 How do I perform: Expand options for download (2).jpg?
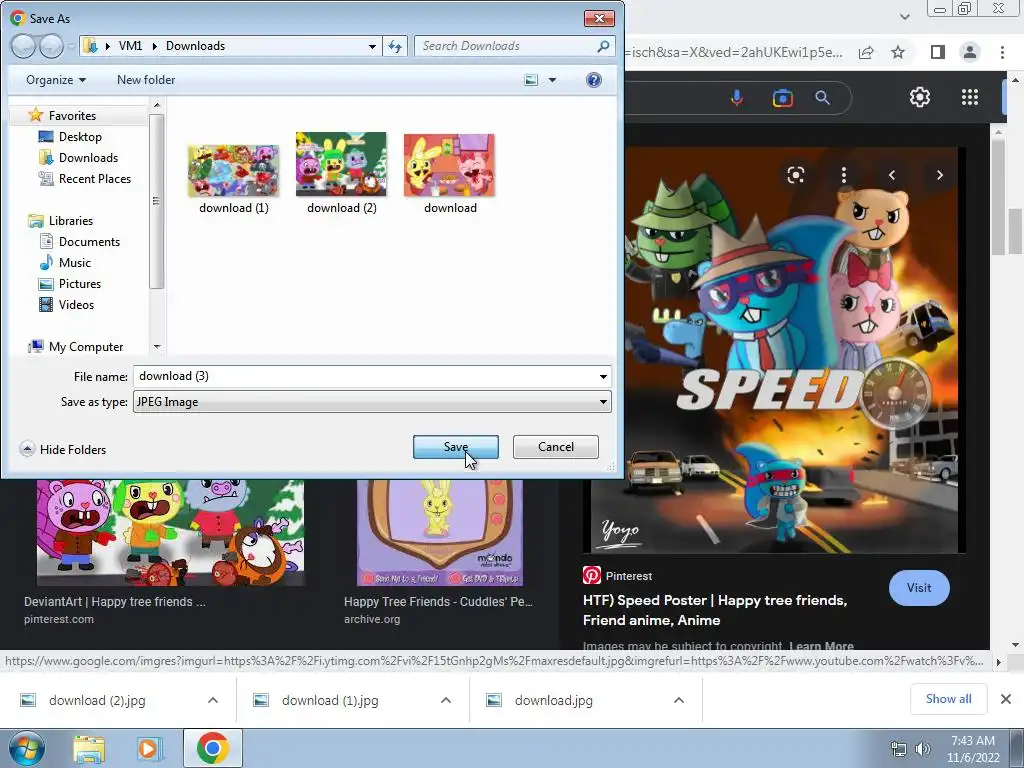tap(213, 700)
